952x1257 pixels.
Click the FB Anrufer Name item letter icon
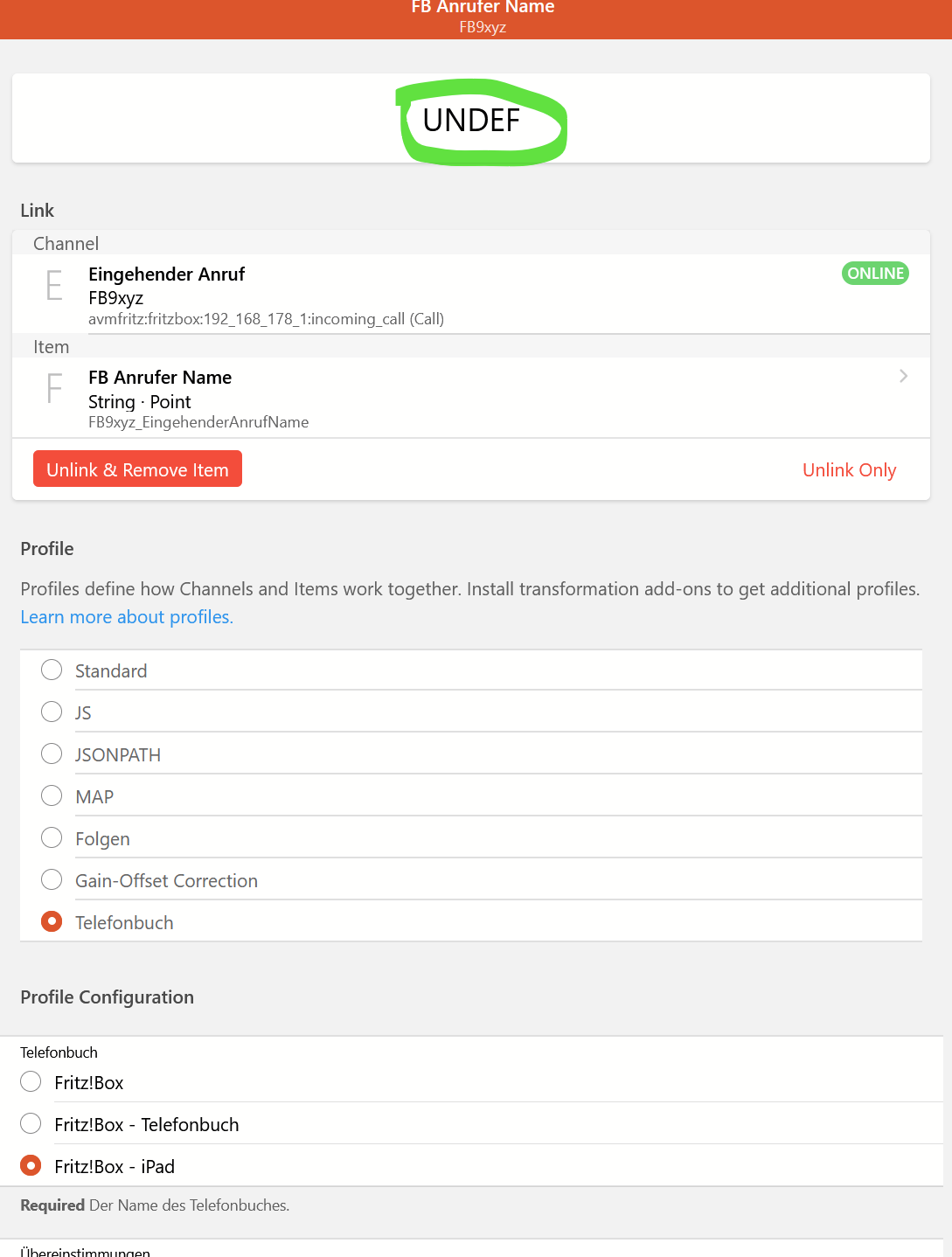pyautogui.click(x=54, y=388)
